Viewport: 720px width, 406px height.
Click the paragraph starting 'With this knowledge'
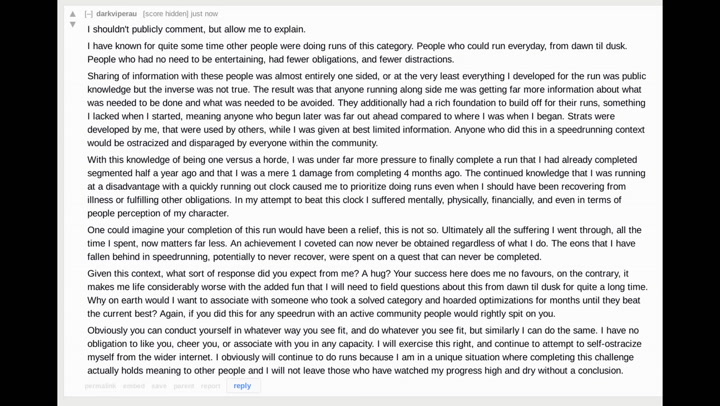[366, 186]
